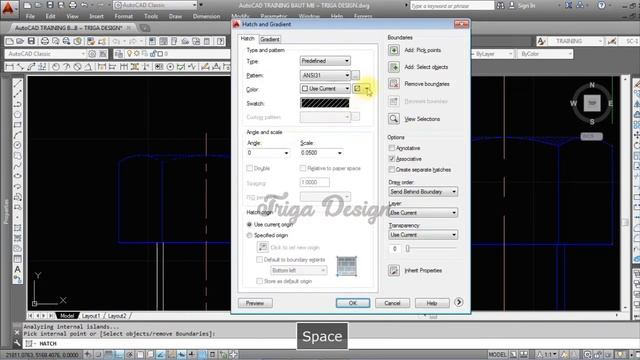Screen dimensions: 640x360
Task: Select the Spline draw tool
Action: click(18, 166)
